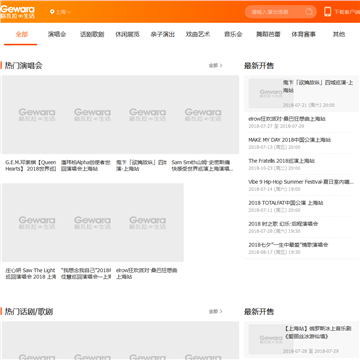
Task: Click the G.E.M.邓紫棋 Queen of Hearts title
Action: (x=31, y=165)
